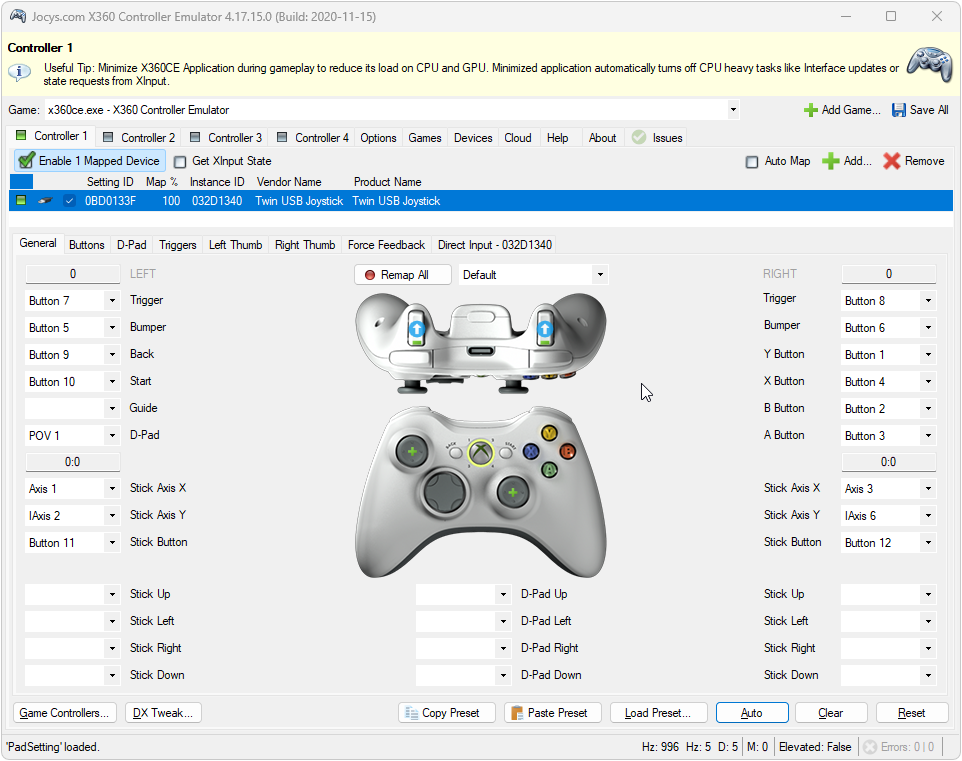Open D-Pad dropdown showing POV 1
962x761 pixels.
tap(112, 436)
